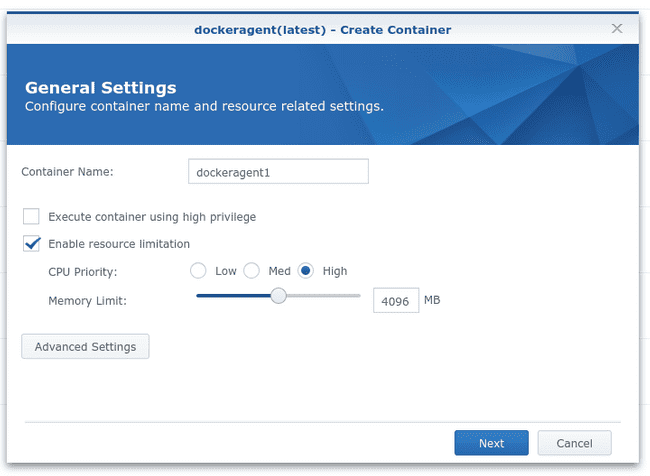Close the Create Container dialog
This screenshot has height=476, width=650.
pos(617,28)
